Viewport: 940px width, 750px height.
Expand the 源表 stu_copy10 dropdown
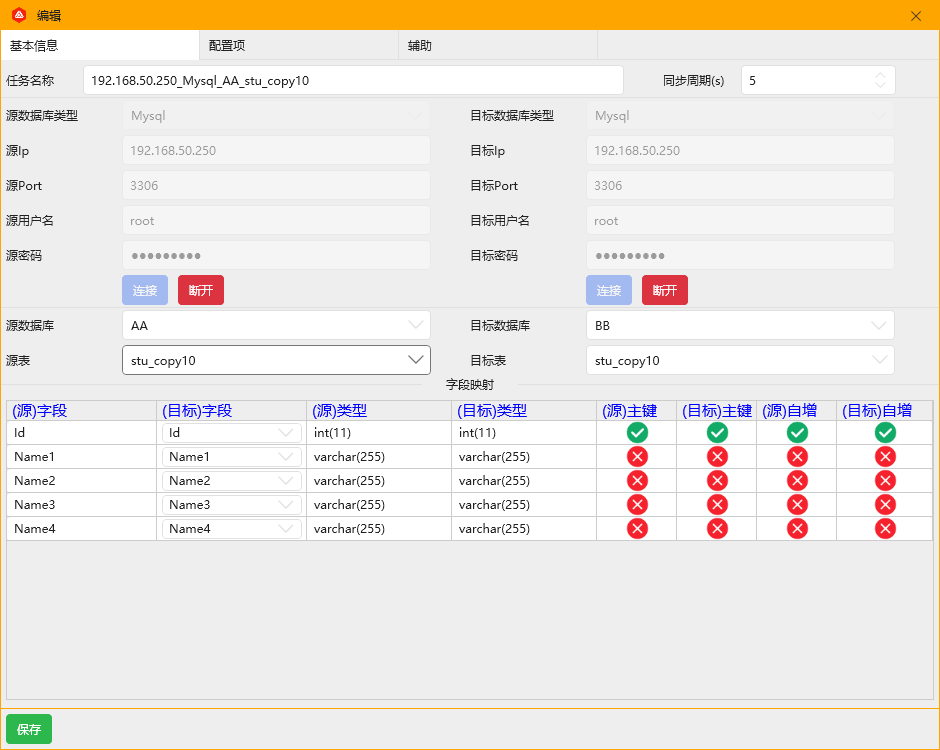point(276,360)
